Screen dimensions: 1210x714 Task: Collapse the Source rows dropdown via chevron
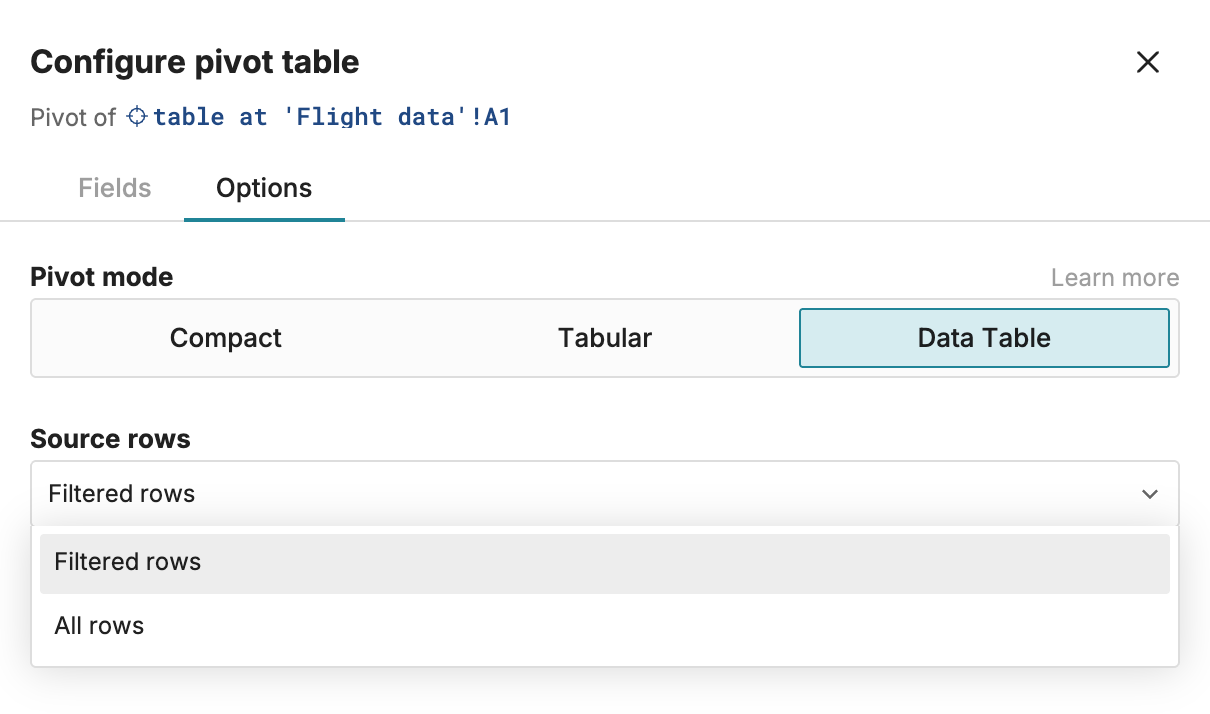point(1150,494)
